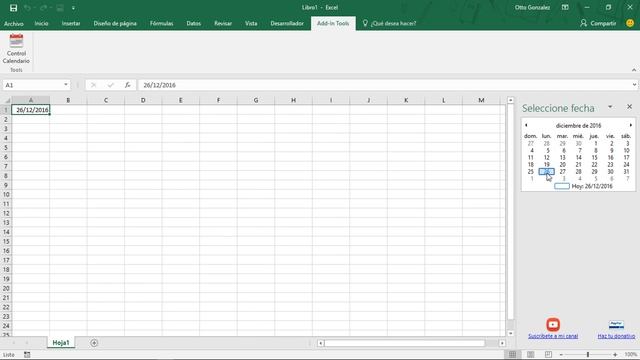
Task: Open the Name Box dropdown arrow
Action: click(66, 85)
